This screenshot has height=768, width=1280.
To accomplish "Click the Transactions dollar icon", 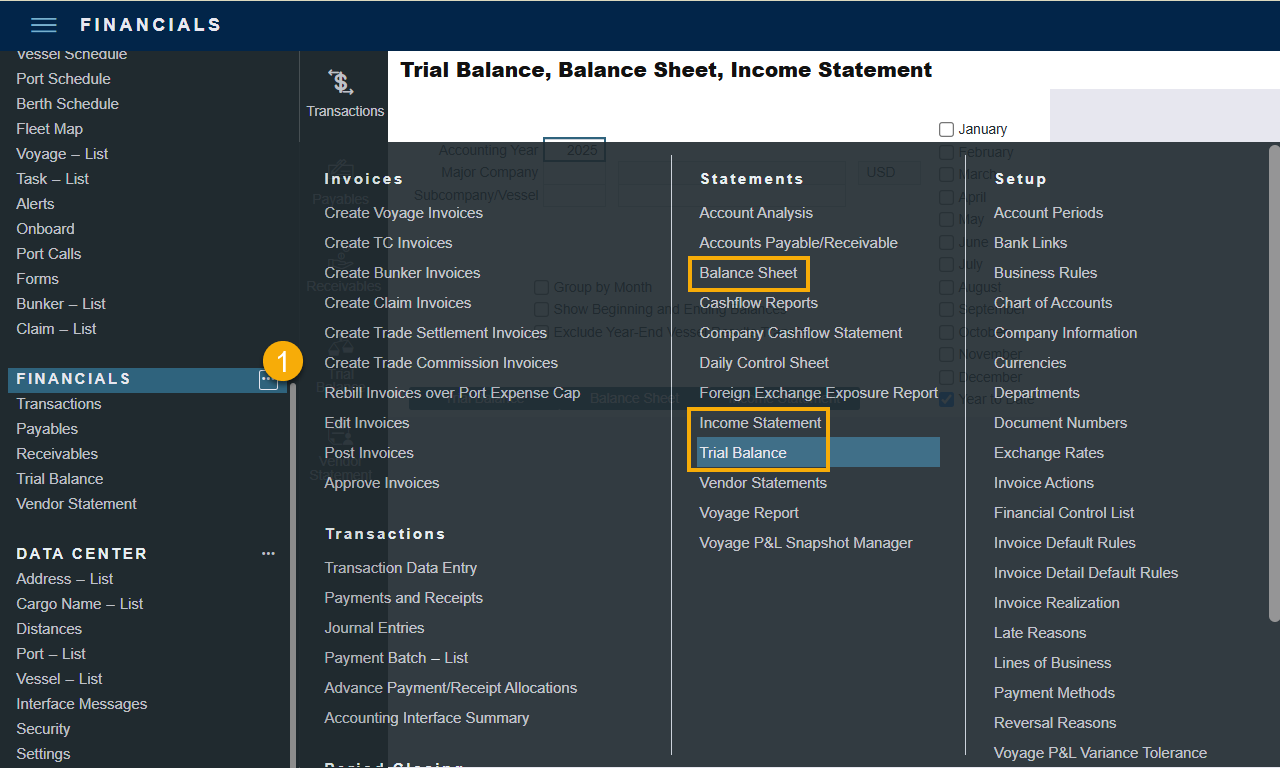I will [341, 83].
